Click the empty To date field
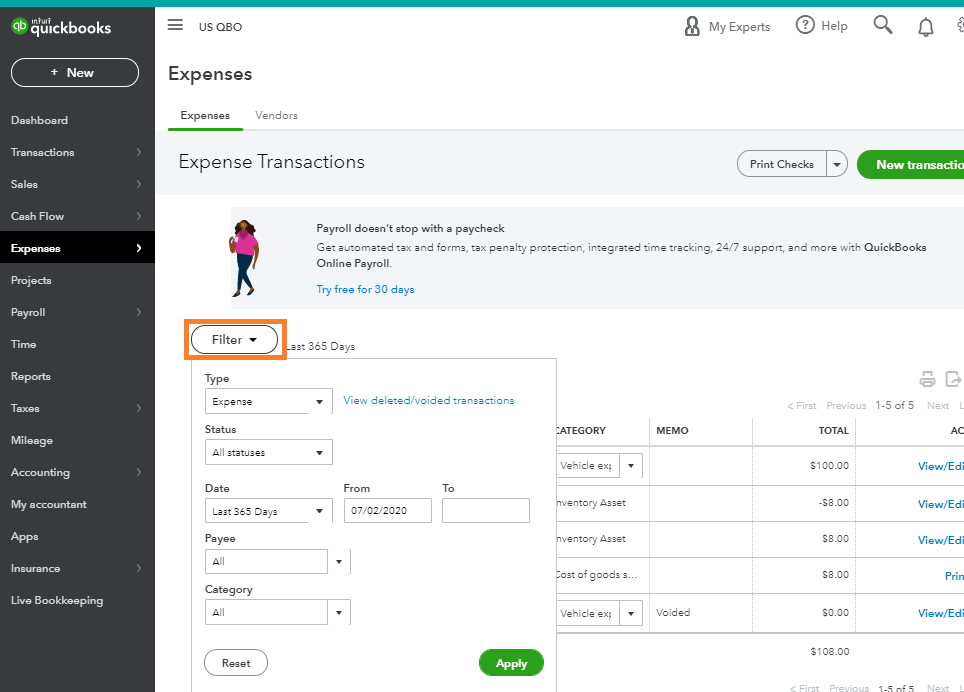This screenshot has height=692, width=964. [486, 511]
